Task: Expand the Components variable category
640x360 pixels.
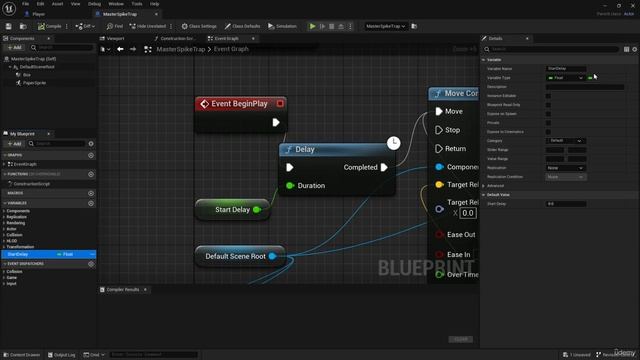Action: pyautogui.click(x=4, y=211)
